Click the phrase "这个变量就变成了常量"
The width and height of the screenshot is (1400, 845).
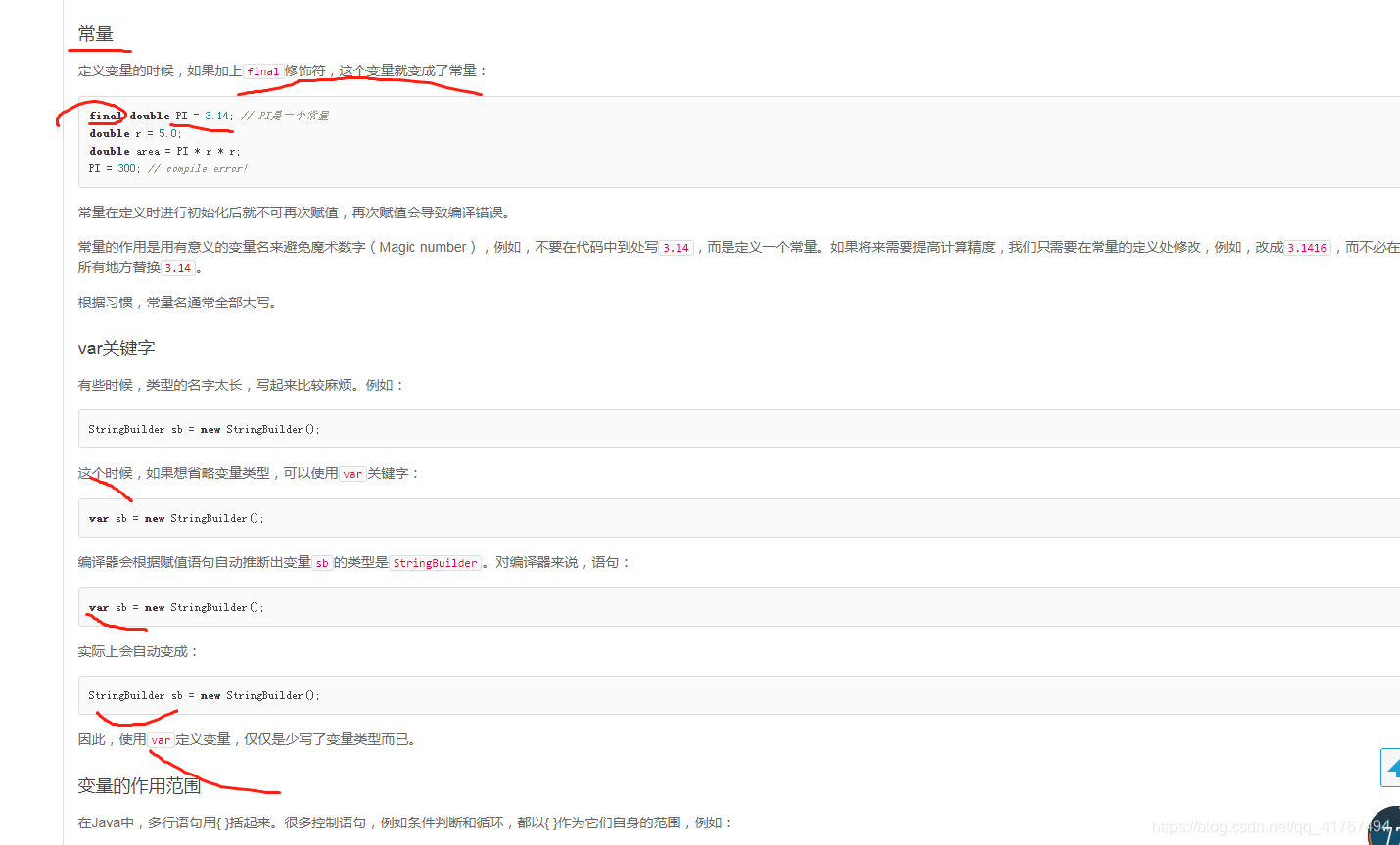(408, 70)
